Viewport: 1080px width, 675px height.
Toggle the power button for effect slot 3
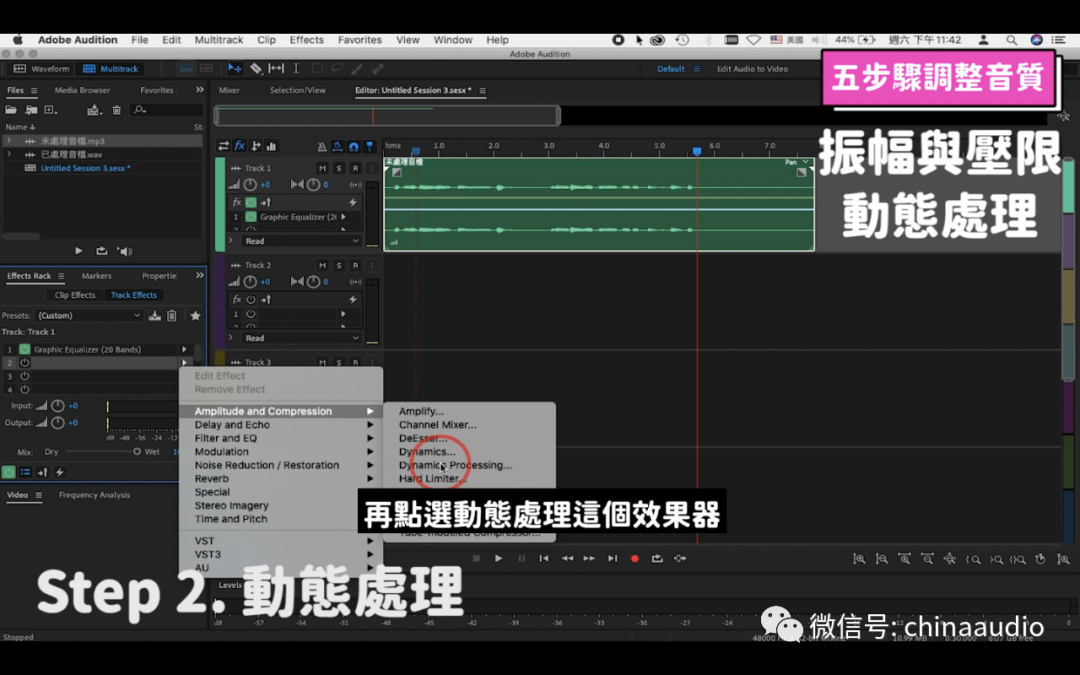tap(25, 376)
